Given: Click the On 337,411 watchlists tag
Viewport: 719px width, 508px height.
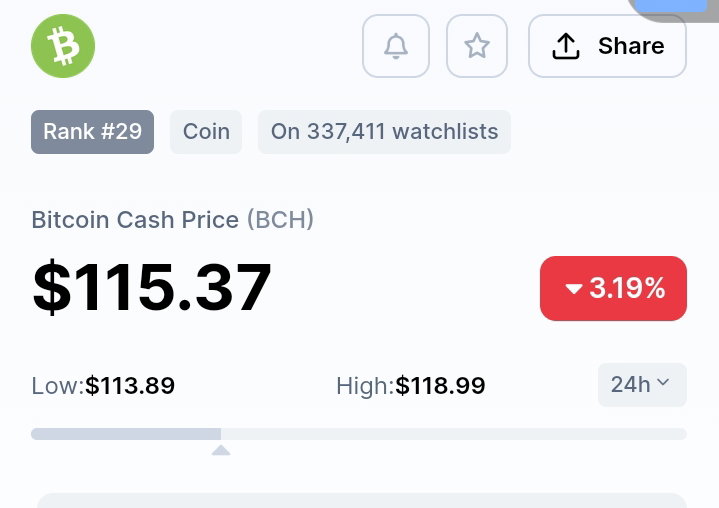Looking at the screenshot, I should point(384,132).
